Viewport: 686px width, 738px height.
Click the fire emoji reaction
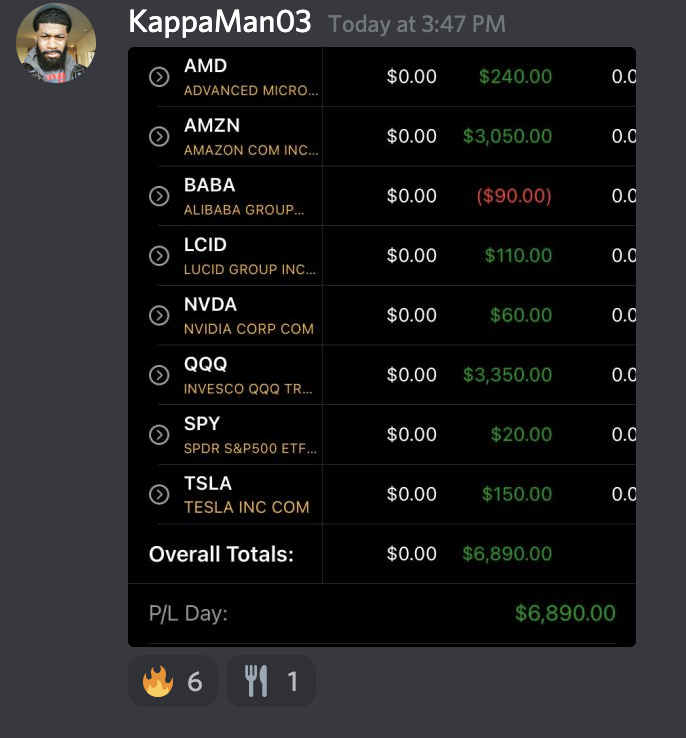(173, 682)
